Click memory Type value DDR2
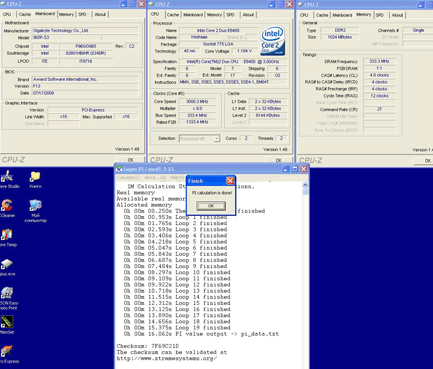Screen dimensions: 433x369 [x=340, y=30]
